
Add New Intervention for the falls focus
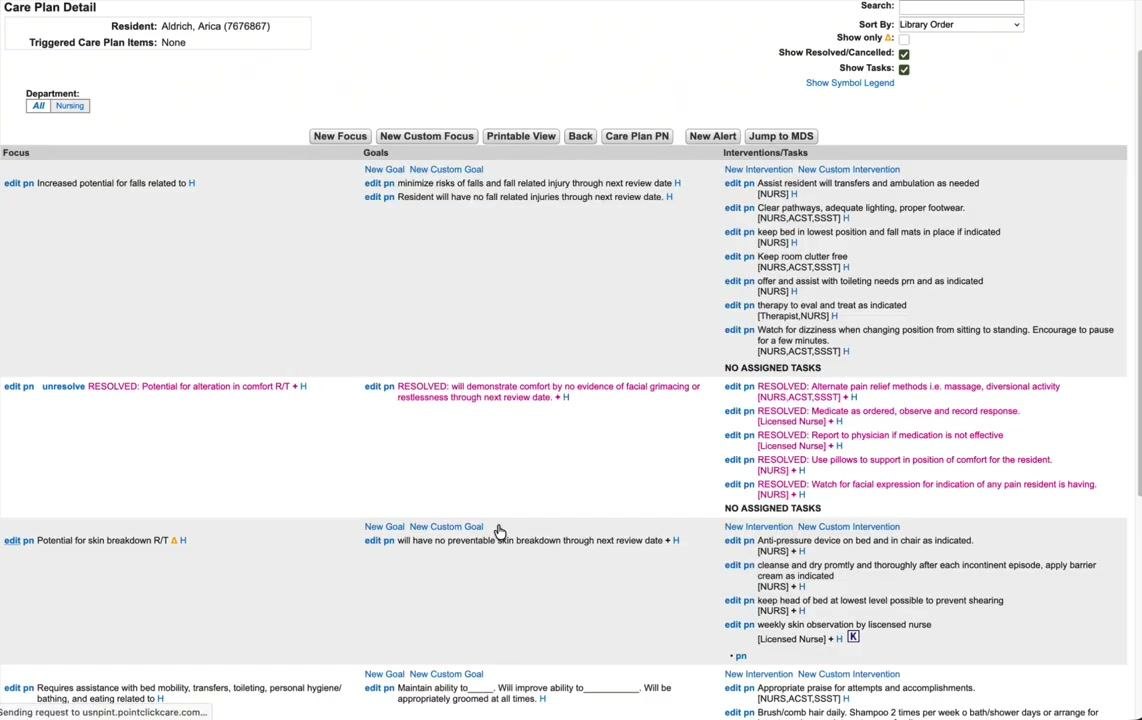tap(758, 170)
